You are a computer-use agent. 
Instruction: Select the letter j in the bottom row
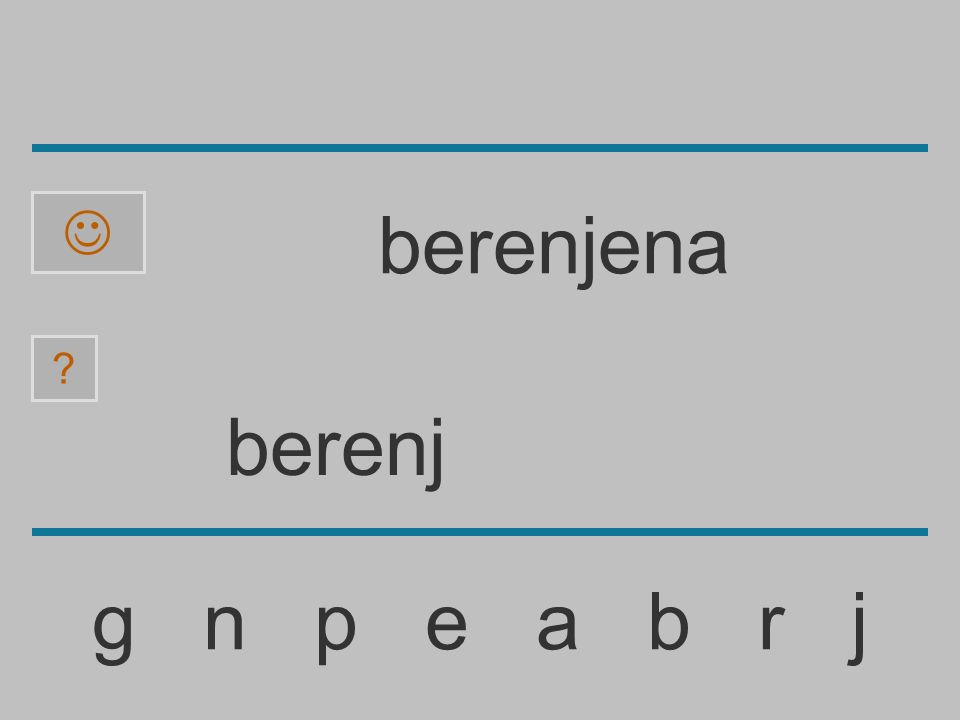coord(857,628)
